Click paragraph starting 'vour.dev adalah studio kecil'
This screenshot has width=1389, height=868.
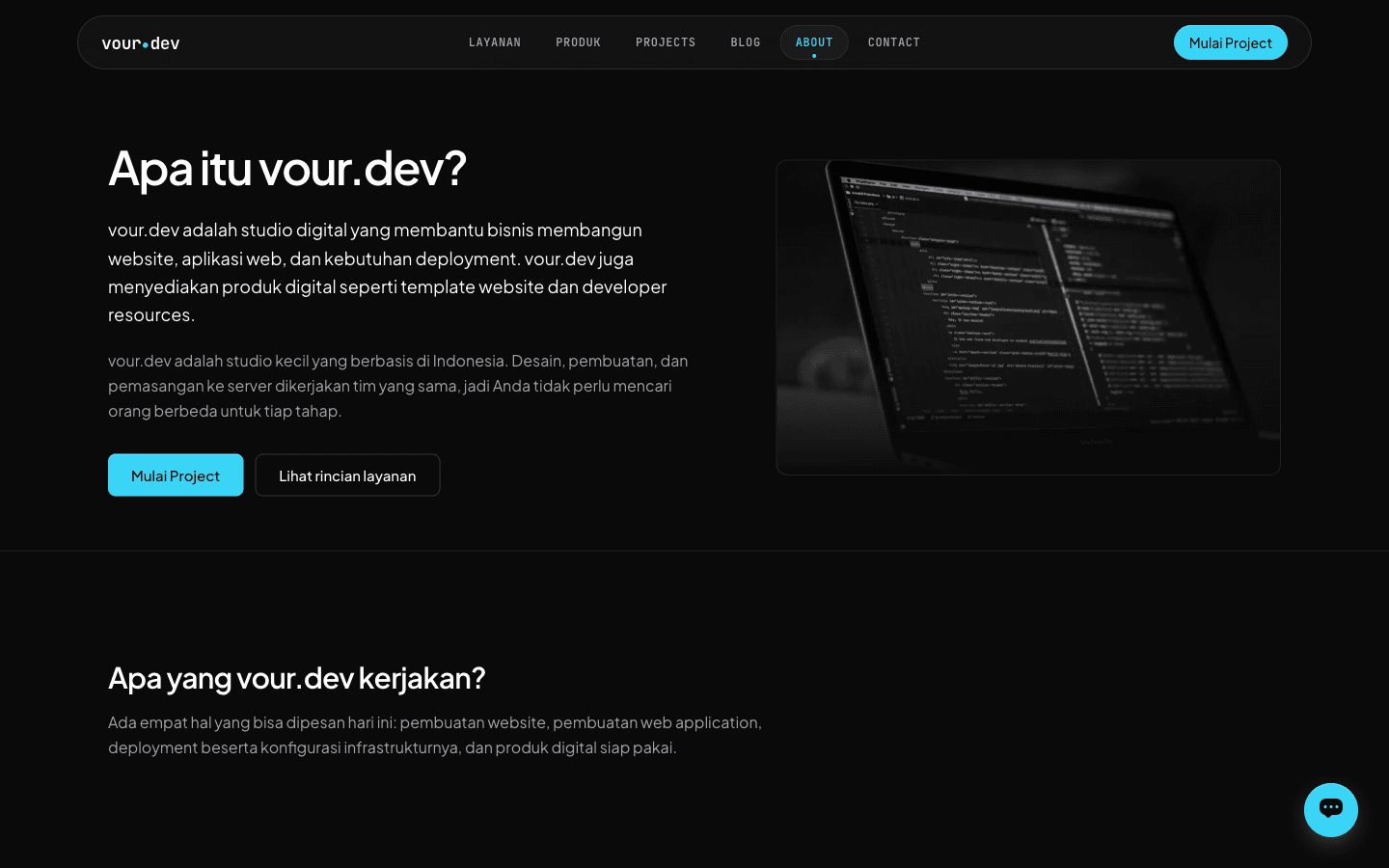(398, 386)
